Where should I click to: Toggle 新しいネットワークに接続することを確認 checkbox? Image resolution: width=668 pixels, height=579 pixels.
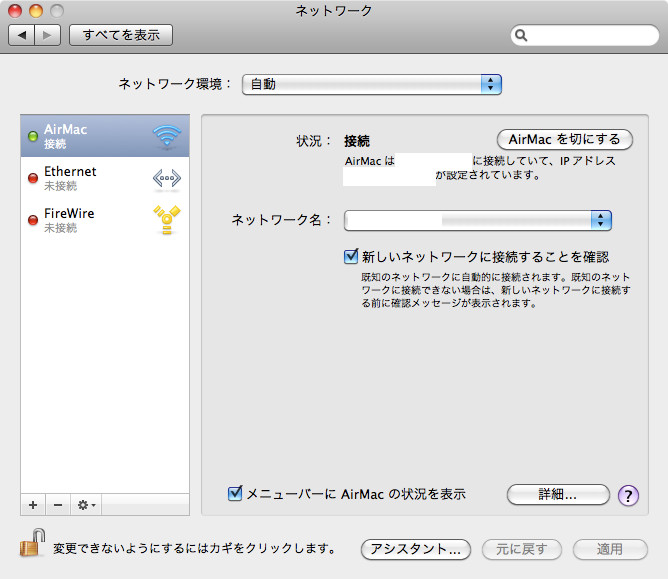pos(351,256)
